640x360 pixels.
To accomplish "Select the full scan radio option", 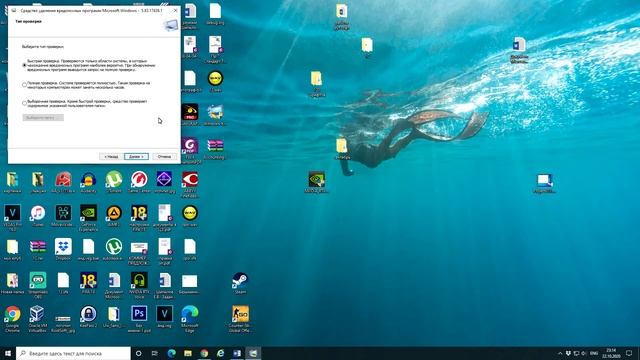I will 24,85.
